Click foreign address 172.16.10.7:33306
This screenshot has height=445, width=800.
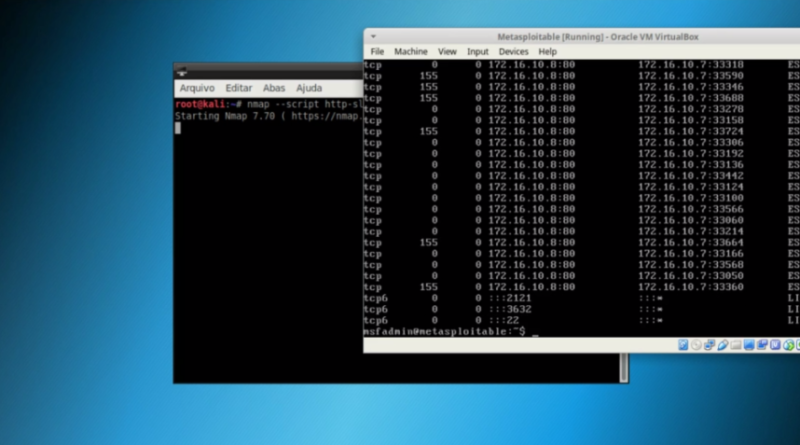(x=691, y=143)
